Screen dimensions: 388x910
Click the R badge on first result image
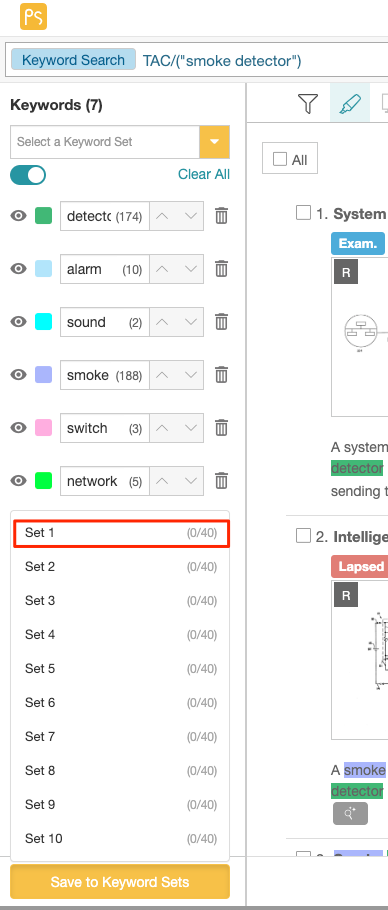tap(346, 272)
